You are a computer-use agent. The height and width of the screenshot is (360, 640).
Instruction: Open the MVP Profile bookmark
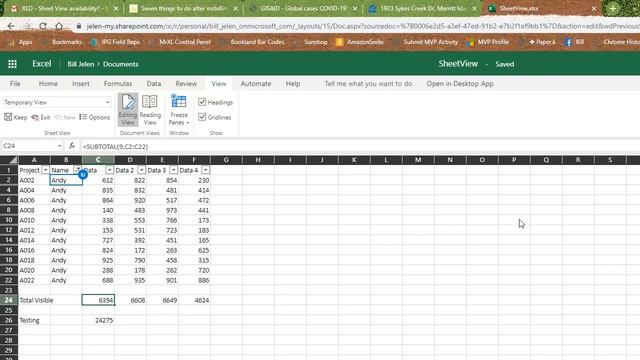487,42
